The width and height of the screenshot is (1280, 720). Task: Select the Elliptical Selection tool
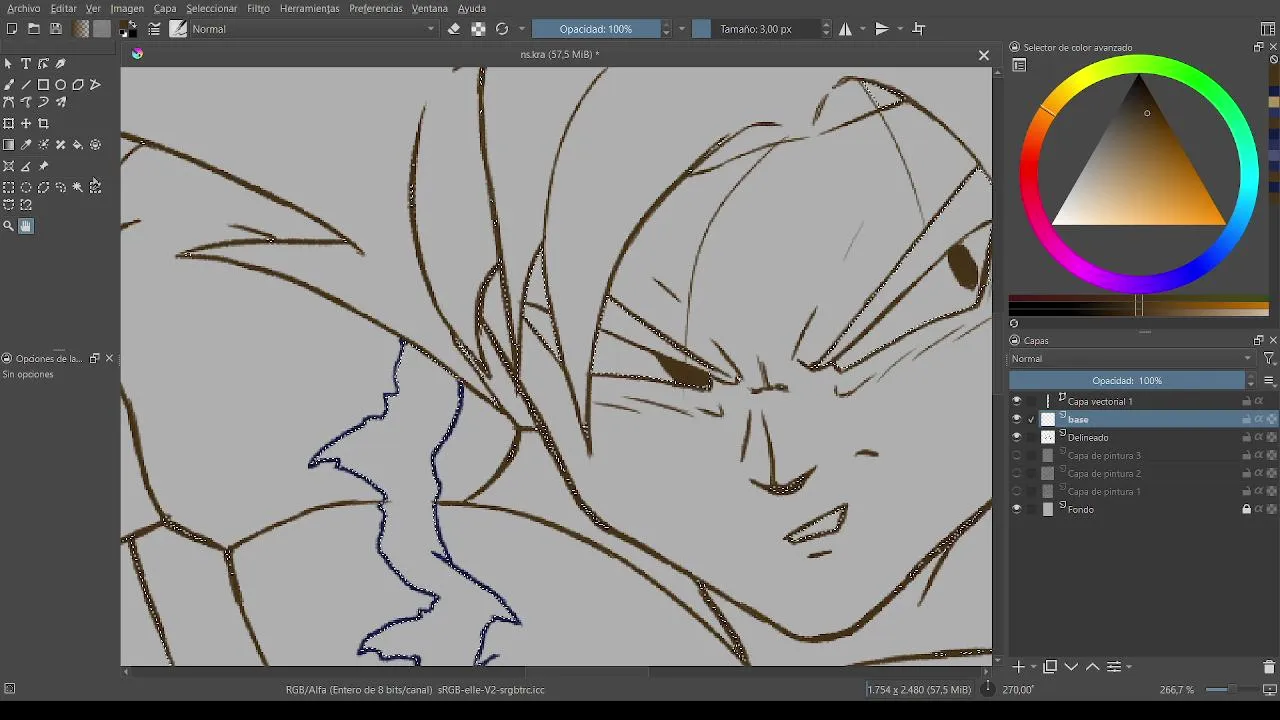coord(26,187)
